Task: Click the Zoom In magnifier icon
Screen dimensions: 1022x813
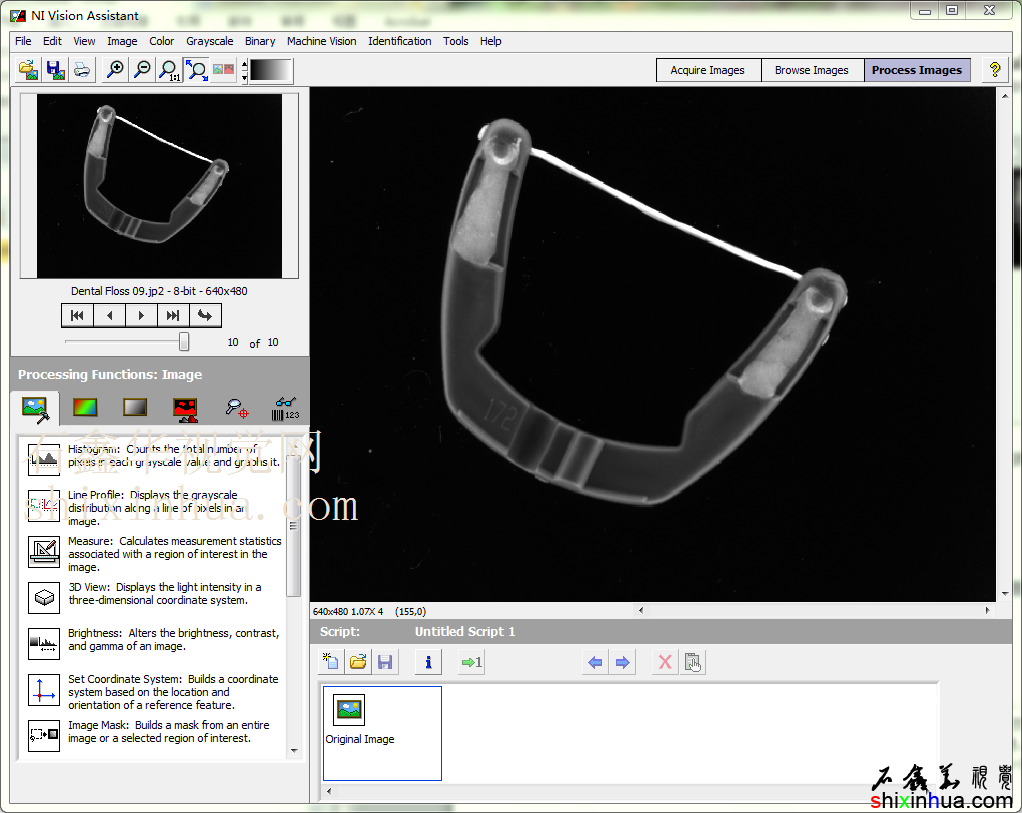Action: (116, 70)
